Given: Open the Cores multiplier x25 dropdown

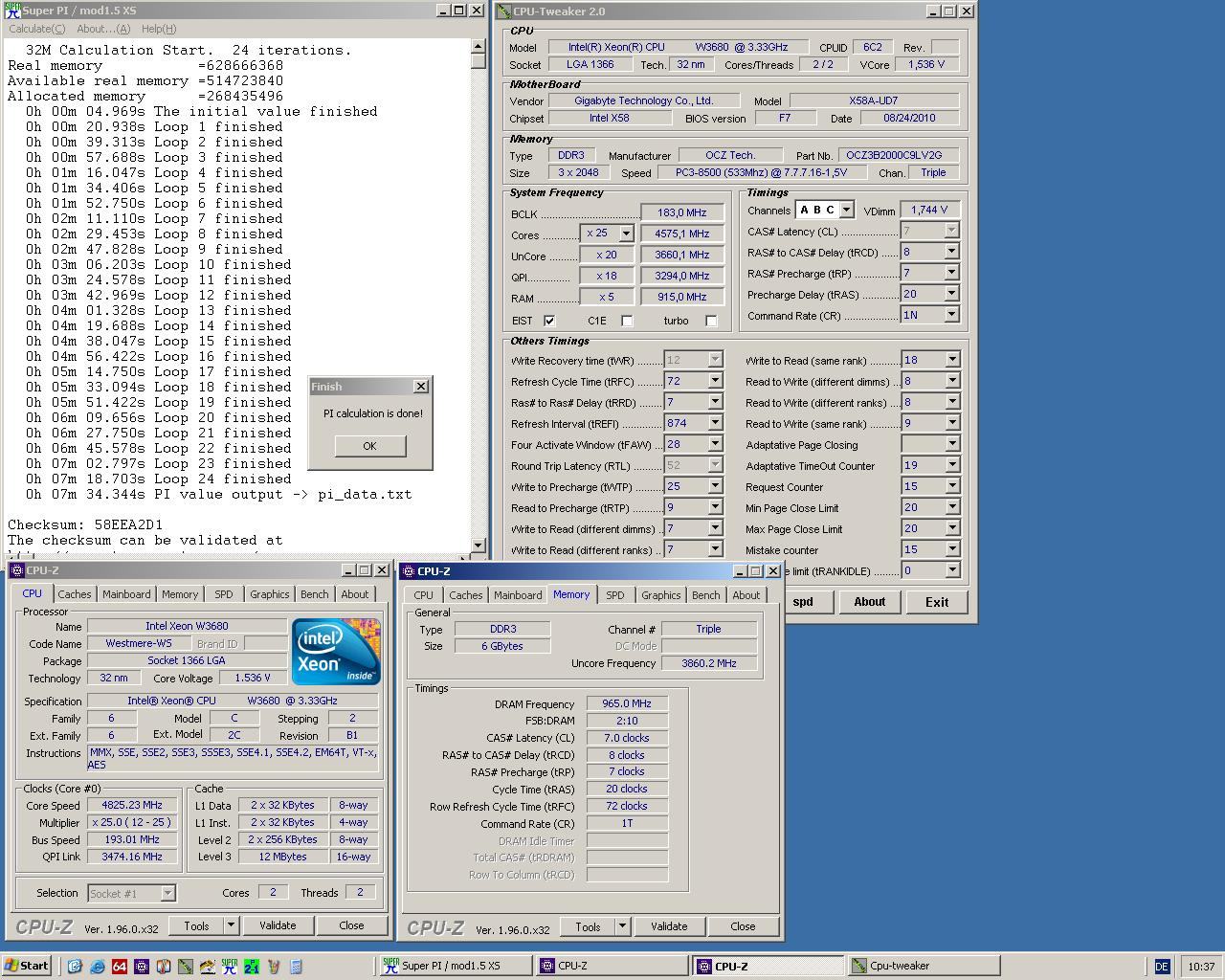Looking at the screenshot, I should click(x=626, y=234).
